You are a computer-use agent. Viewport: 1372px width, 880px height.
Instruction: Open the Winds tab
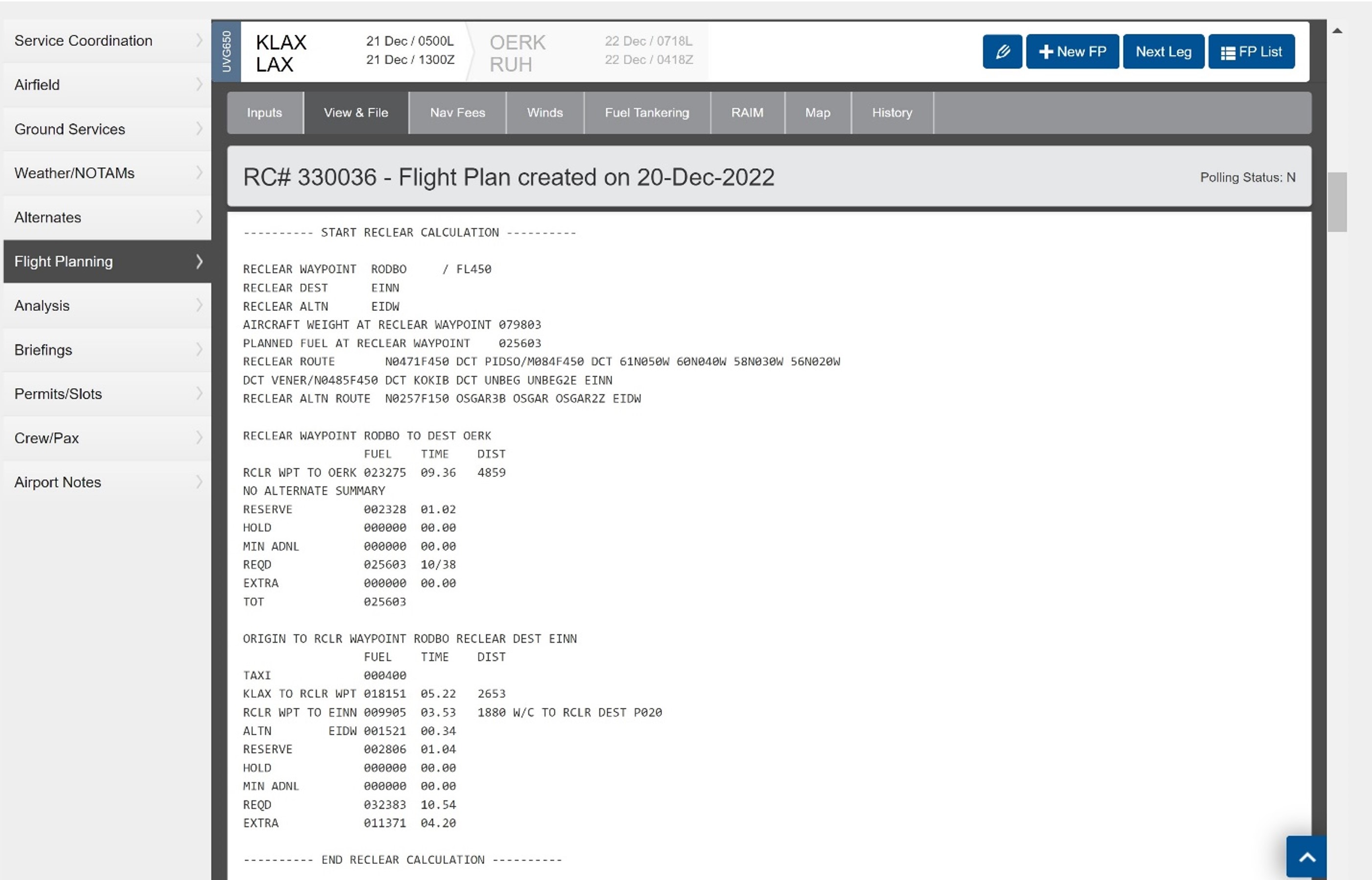(545, 112)
